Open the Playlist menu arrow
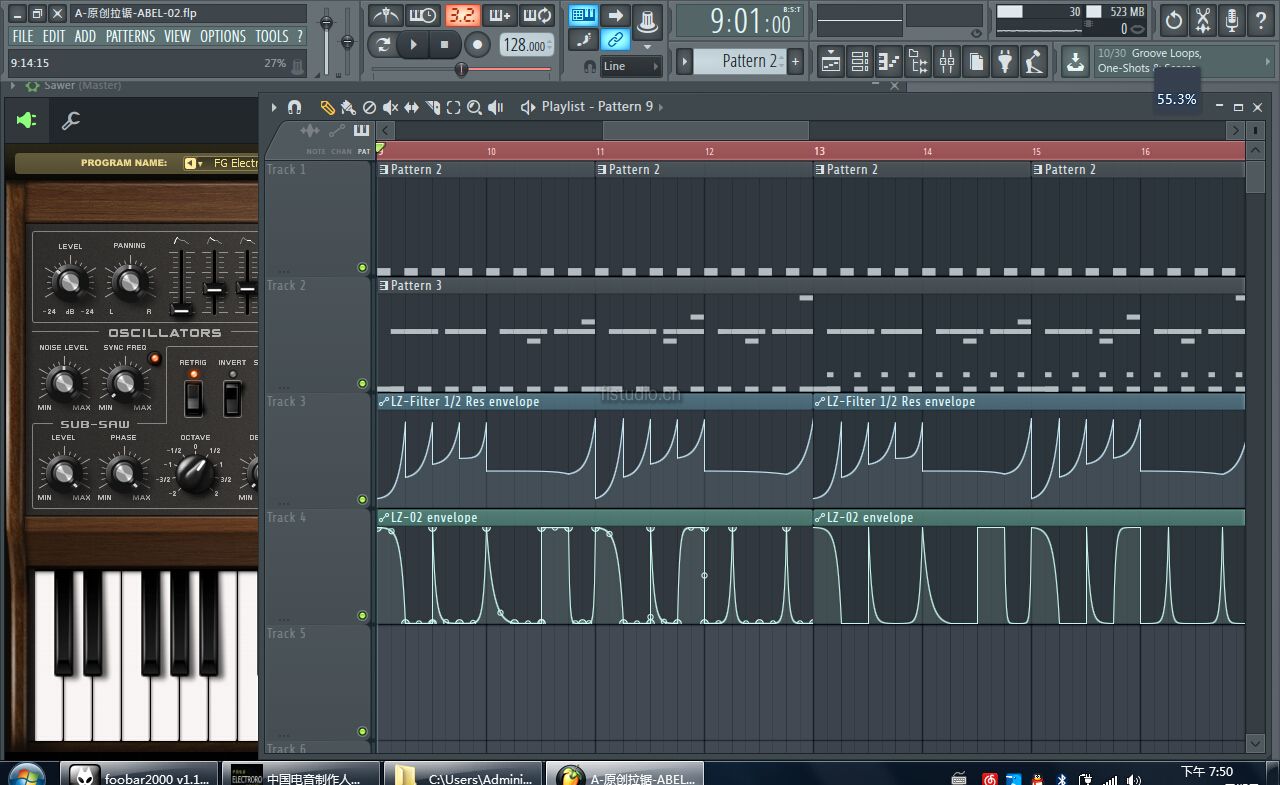The height and width of the screenshot is (785, 1280). pyautogui.click(x=274, y=107)
